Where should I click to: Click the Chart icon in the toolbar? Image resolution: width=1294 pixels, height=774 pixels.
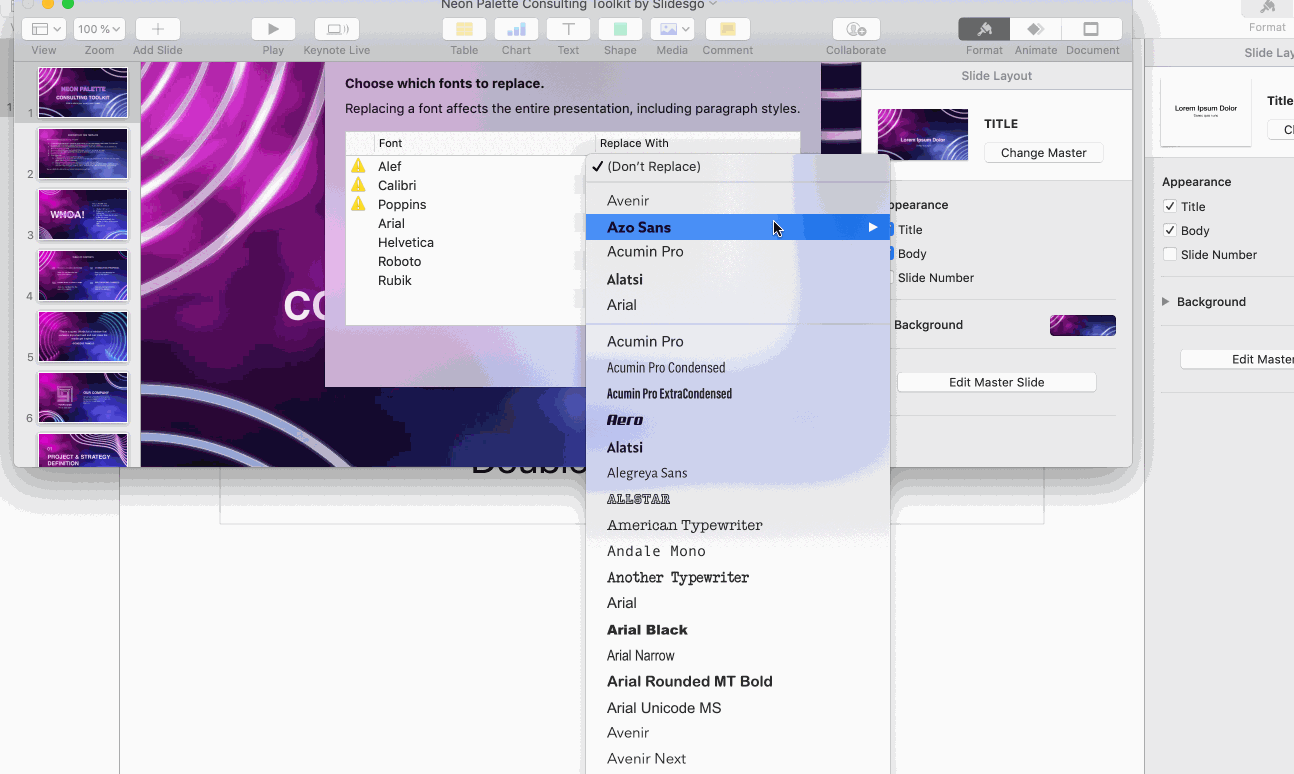click(516, 30)
